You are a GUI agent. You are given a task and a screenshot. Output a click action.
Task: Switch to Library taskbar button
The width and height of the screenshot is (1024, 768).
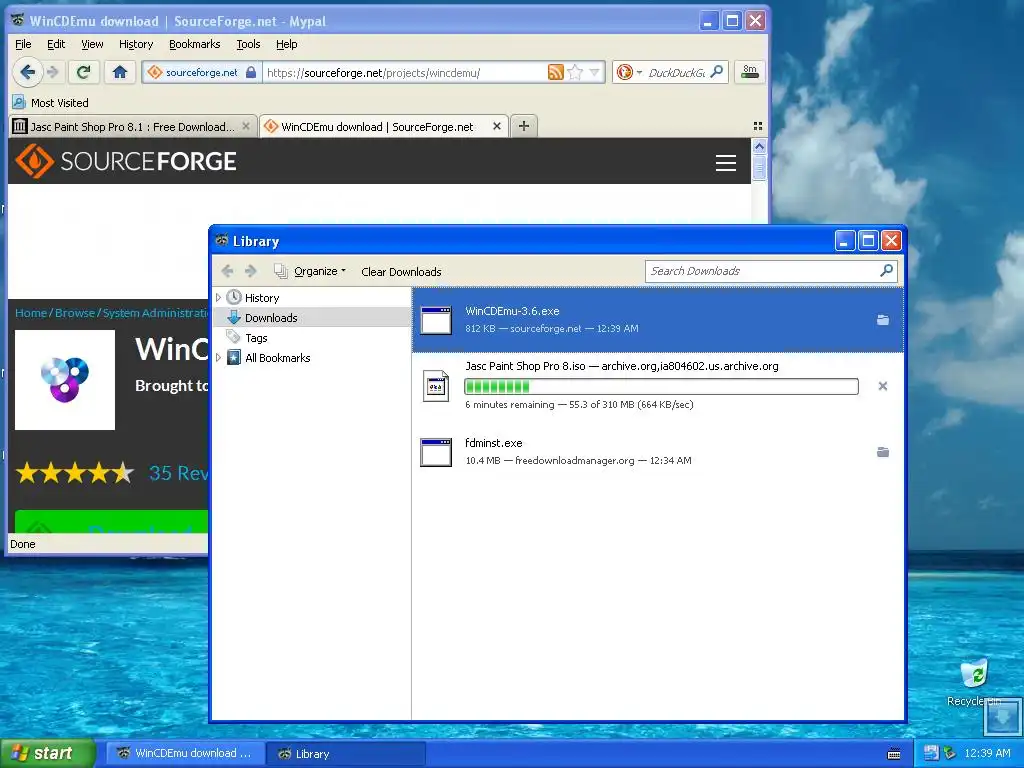click(346, 753)
